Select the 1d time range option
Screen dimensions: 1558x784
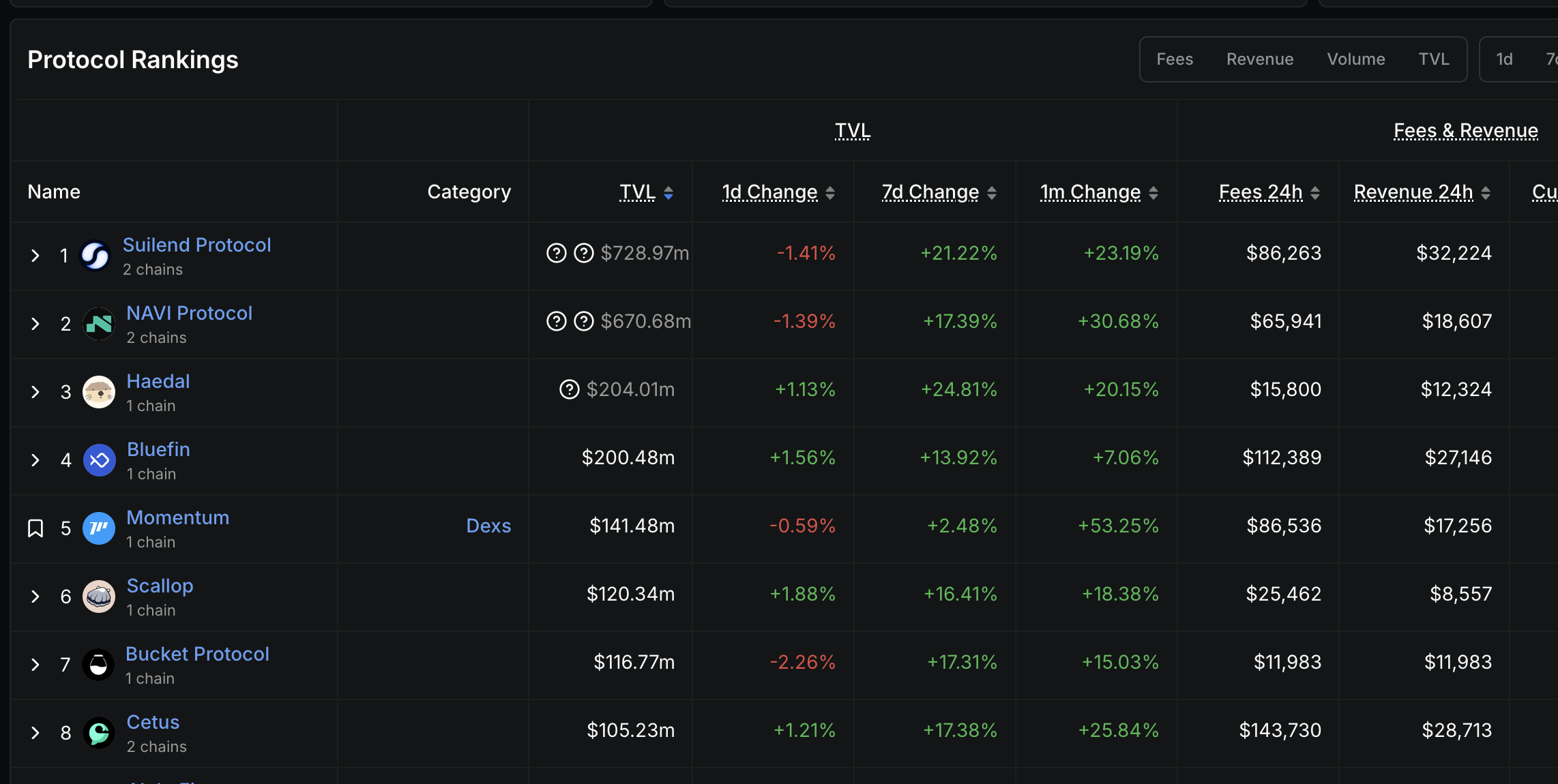1504,59
